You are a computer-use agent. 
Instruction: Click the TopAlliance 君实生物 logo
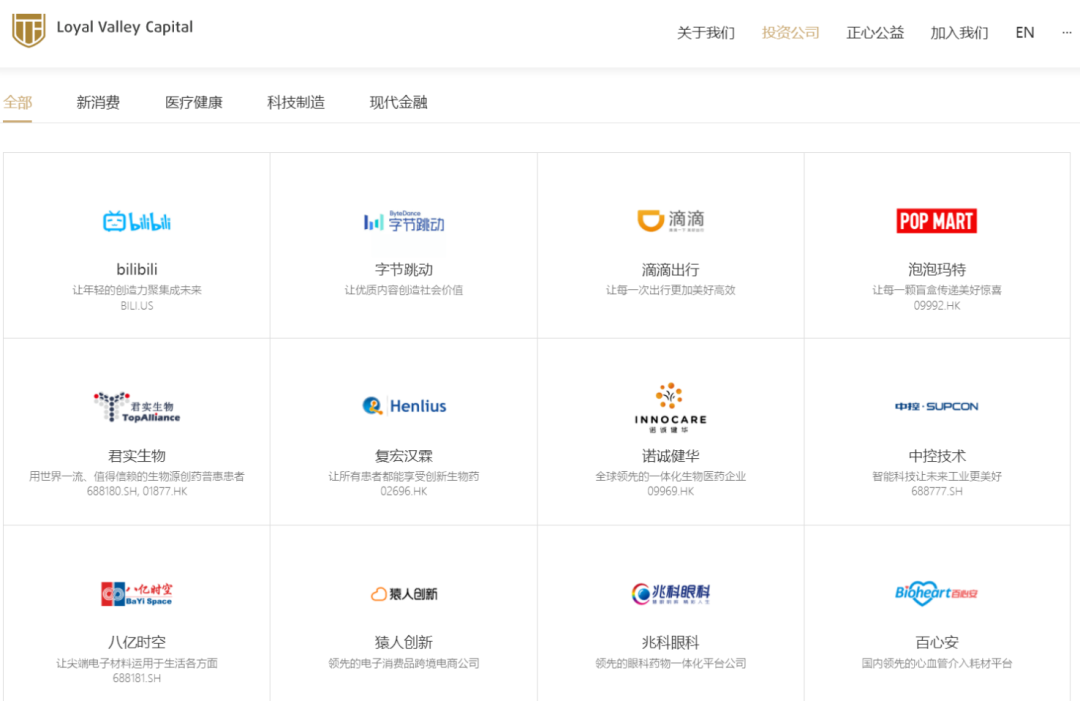[x=136, y=407]
